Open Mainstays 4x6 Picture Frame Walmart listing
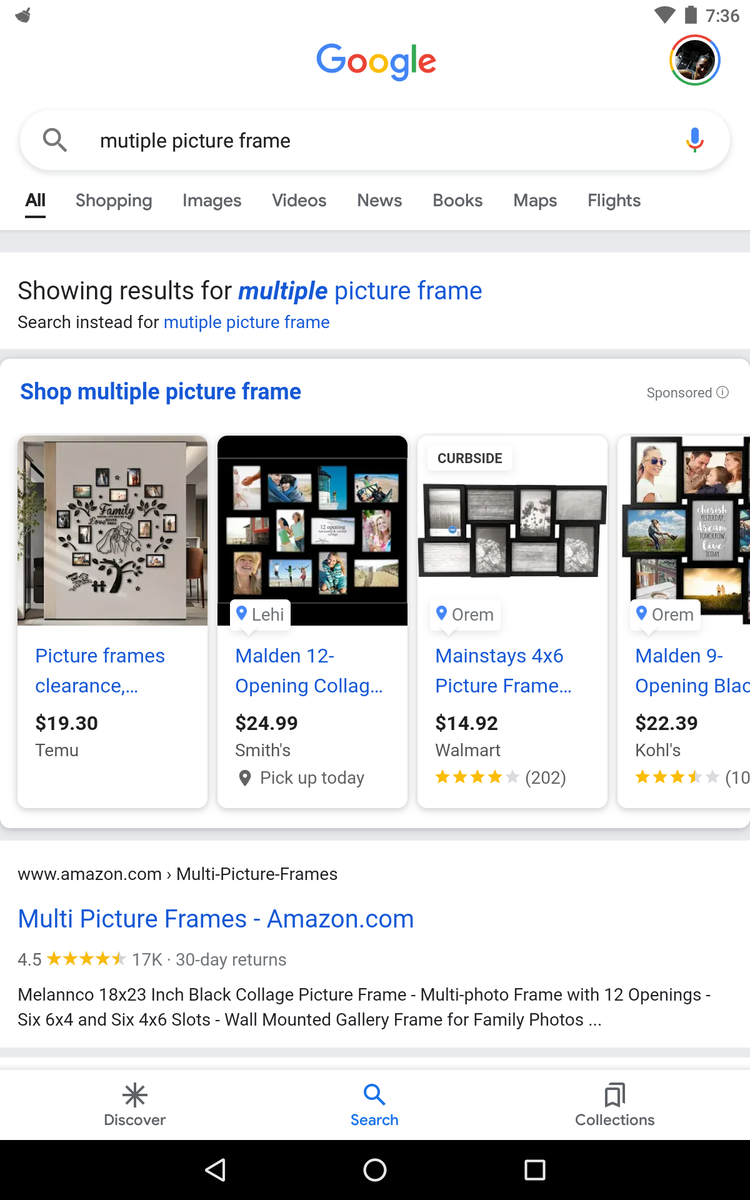 pyautogui.click(x=504, y=671)
